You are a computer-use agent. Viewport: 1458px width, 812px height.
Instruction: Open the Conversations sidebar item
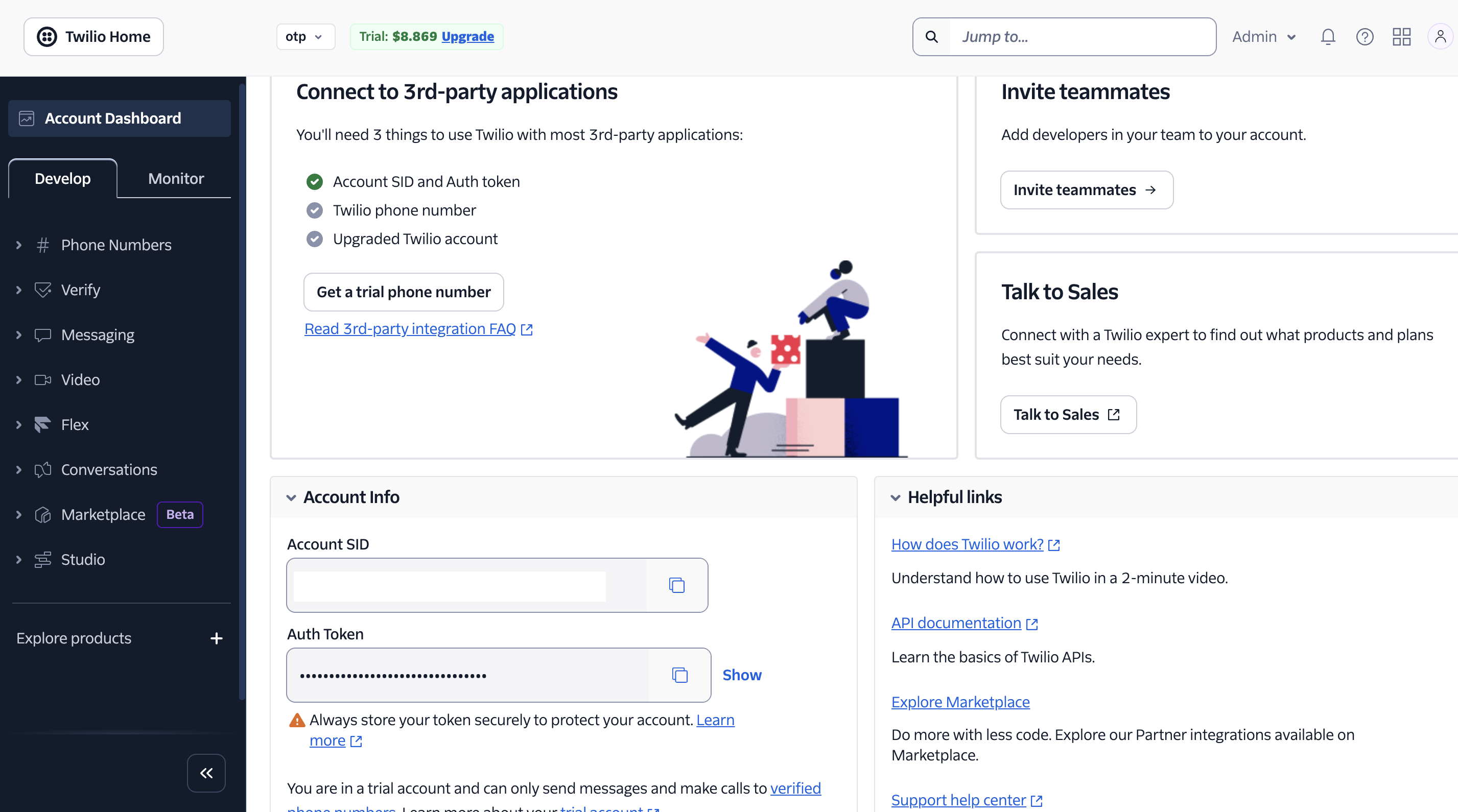109,470
